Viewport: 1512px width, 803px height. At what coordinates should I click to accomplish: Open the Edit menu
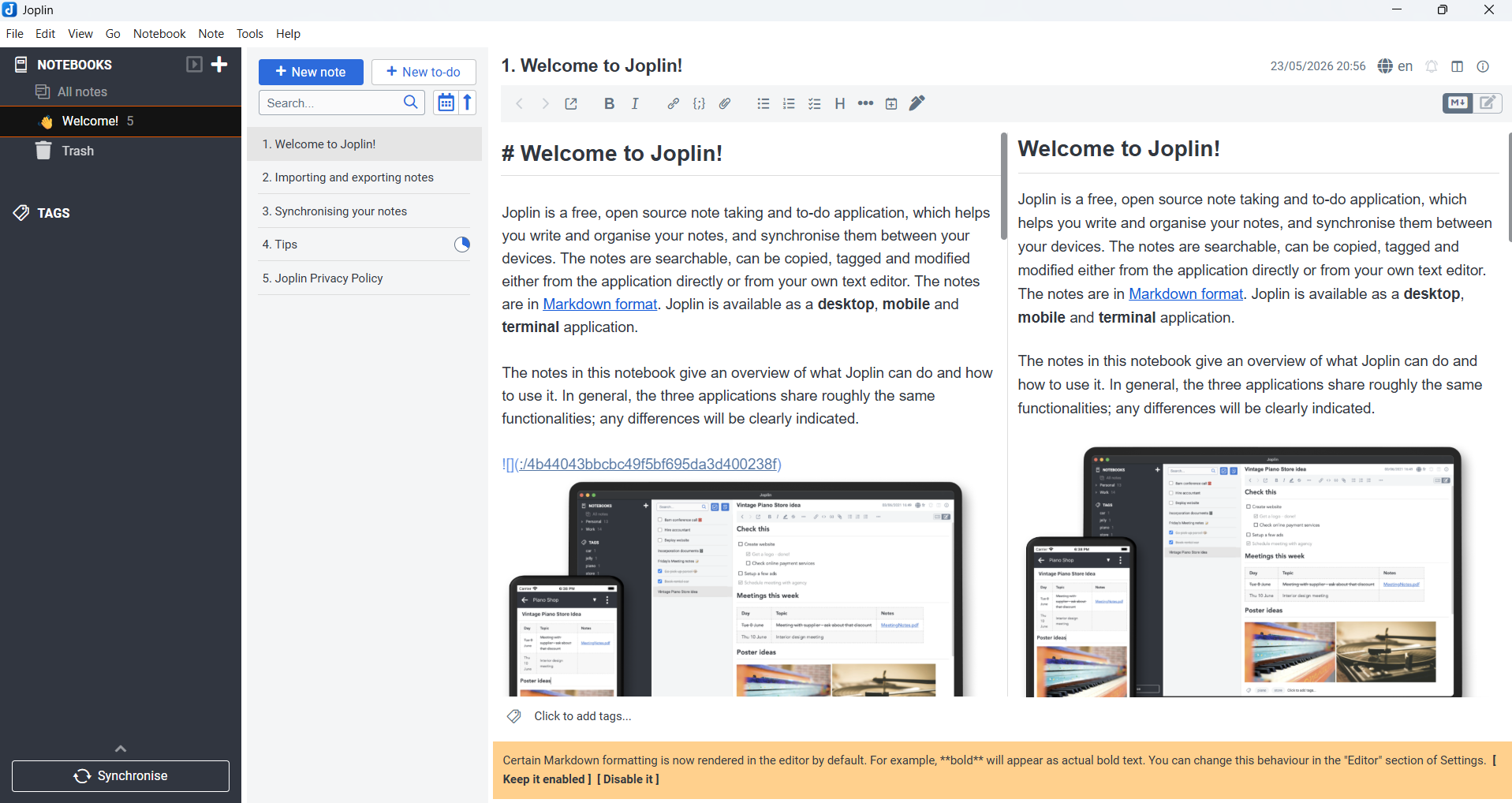point(46,34)
